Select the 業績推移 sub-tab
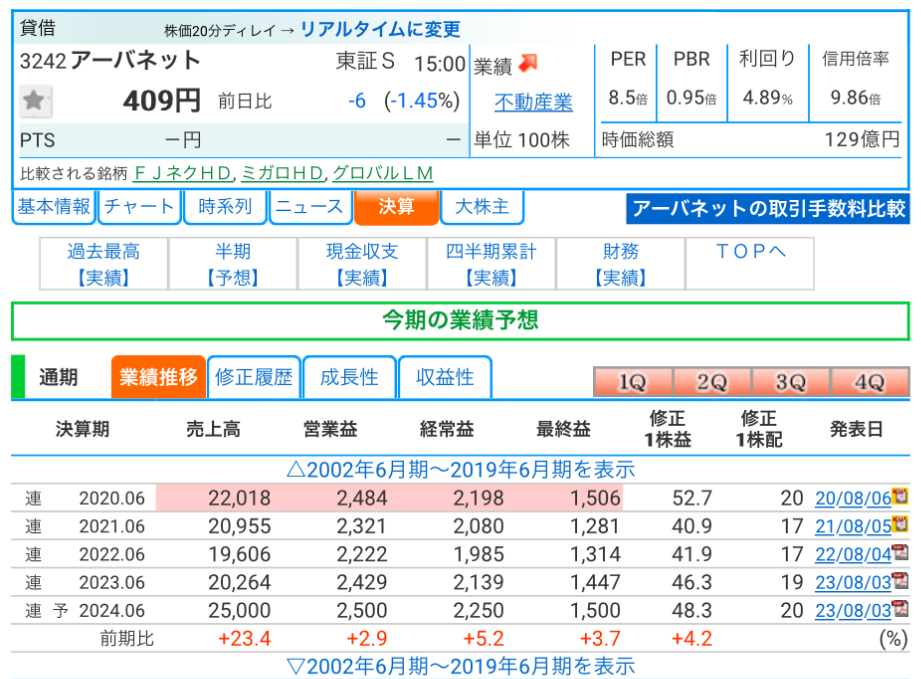Image resolution: width=921 pixels, height=679 pixels. point(159,377)
